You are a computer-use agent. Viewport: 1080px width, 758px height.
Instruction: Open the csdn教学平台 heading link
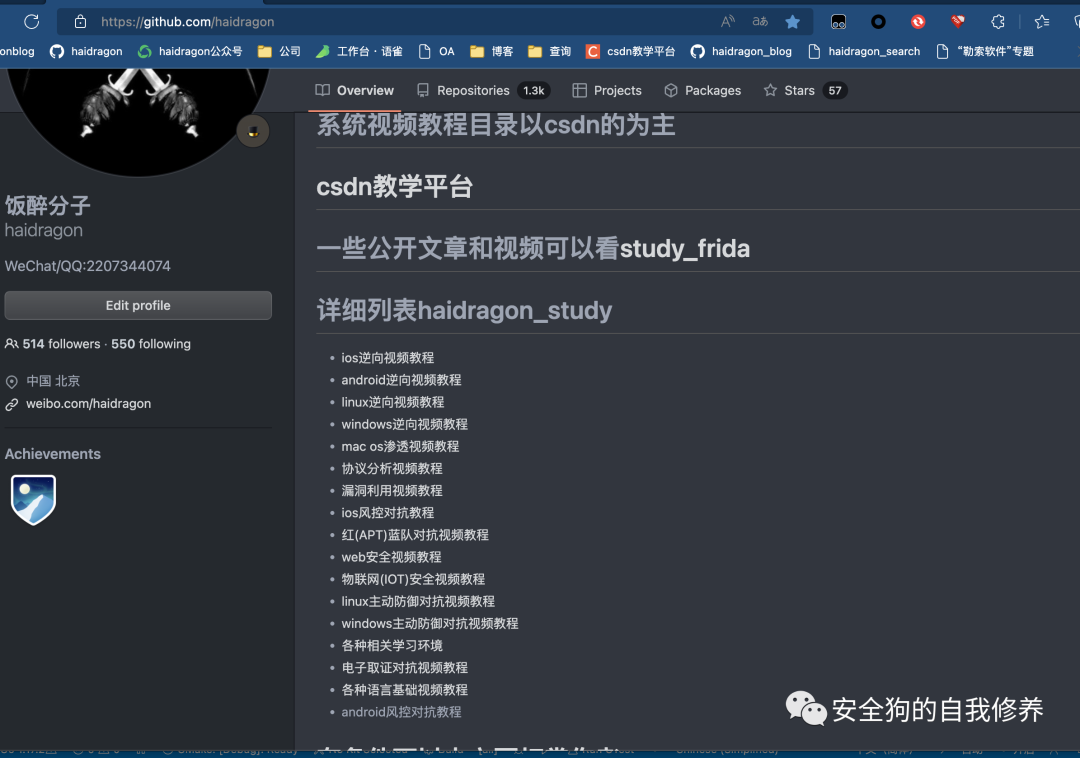pyautogui.click(x=394, y=187)
